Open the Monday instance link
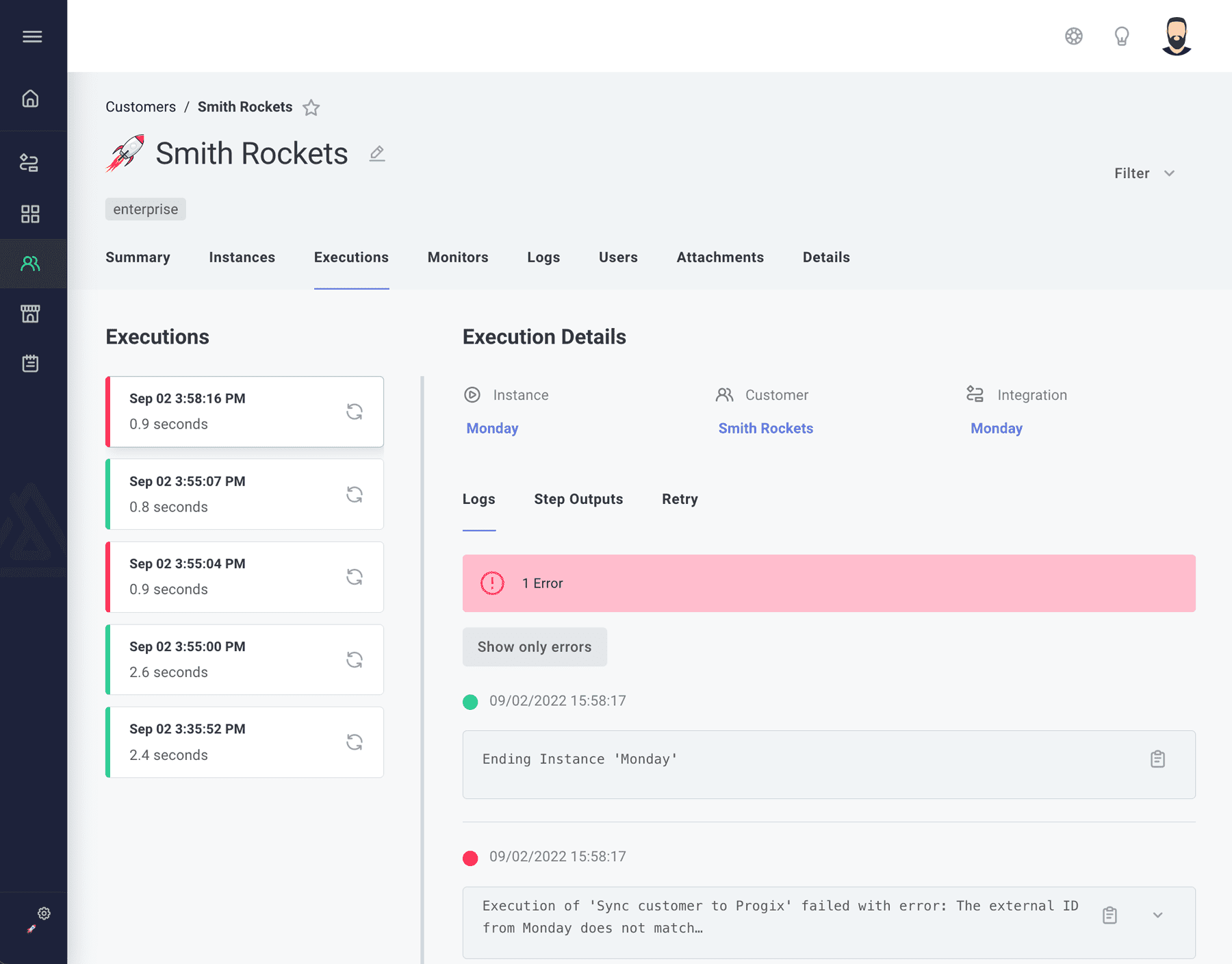The height and width of the screenshot is (964, 1232). (491, 428)
